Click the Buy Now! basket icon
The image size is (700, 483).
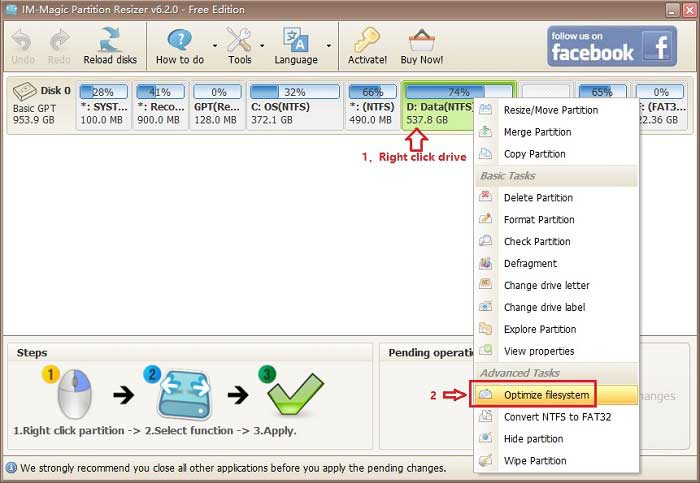pos(421,40)
